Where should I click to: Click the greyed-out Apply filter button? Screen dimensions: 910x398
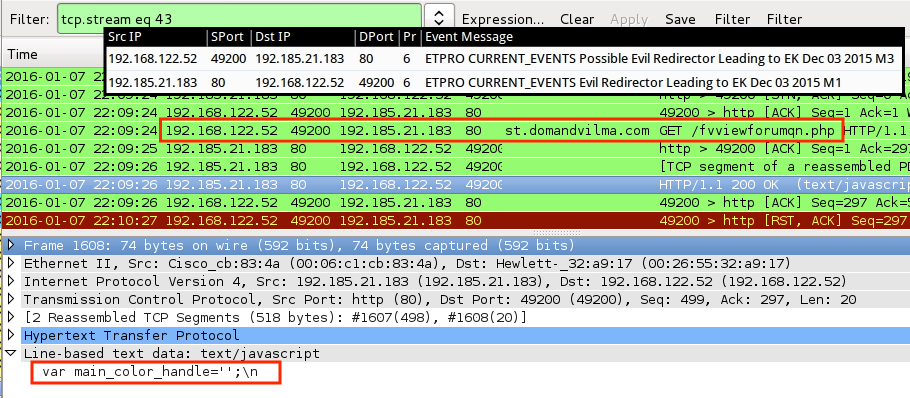coord(629,19)
